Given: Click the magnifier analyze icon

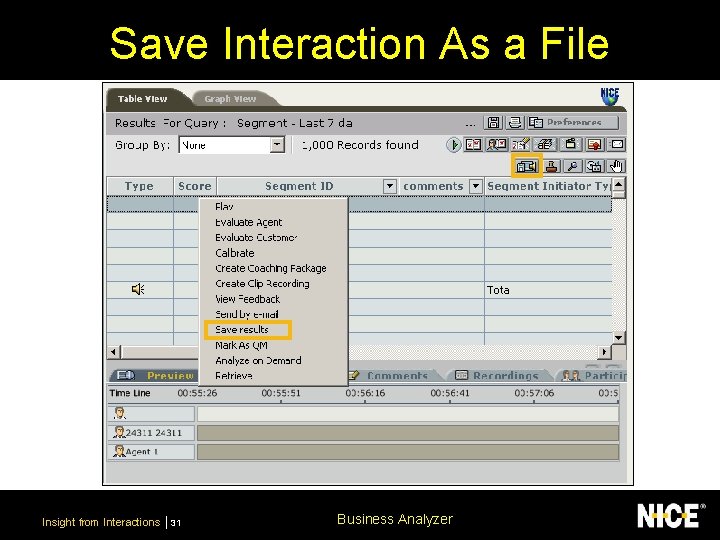Looking at the screenshot, I should pyautogui.click(x=573, y=166).
